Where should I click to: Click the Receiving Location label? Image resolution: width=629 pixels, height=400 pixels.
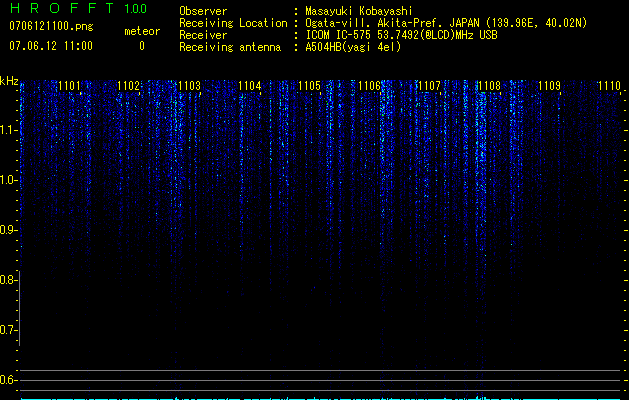click(x=233, y=23)
